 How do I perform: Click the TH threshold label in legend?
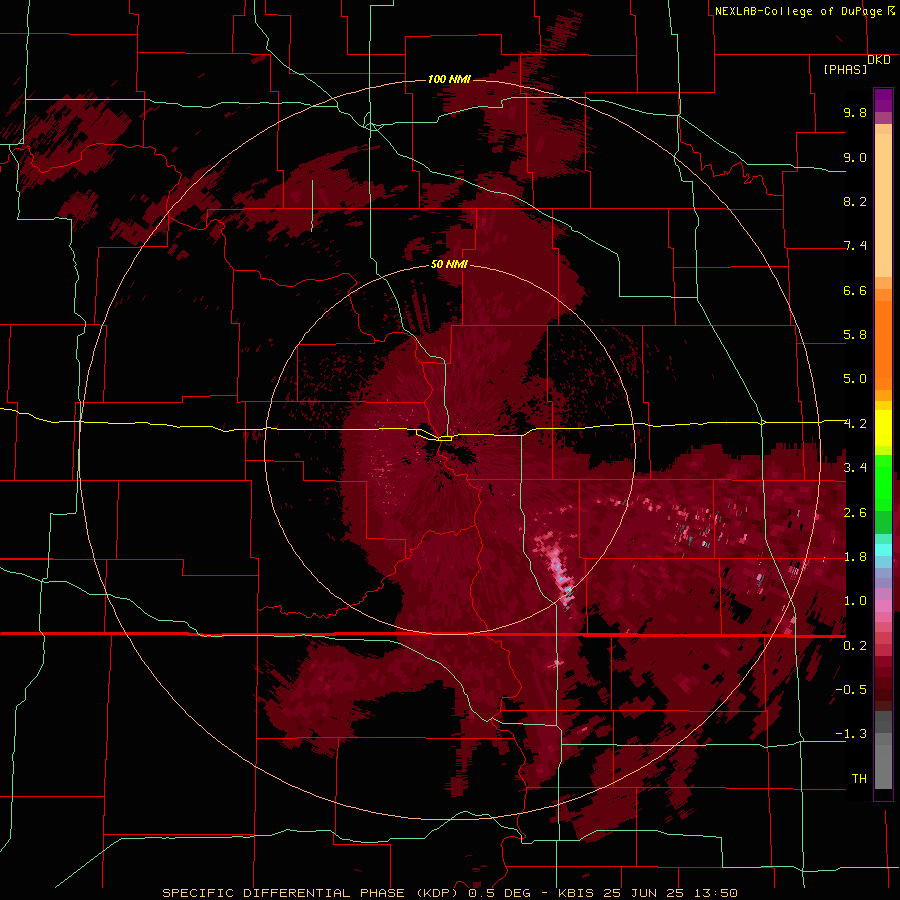(x=859, y=779)
